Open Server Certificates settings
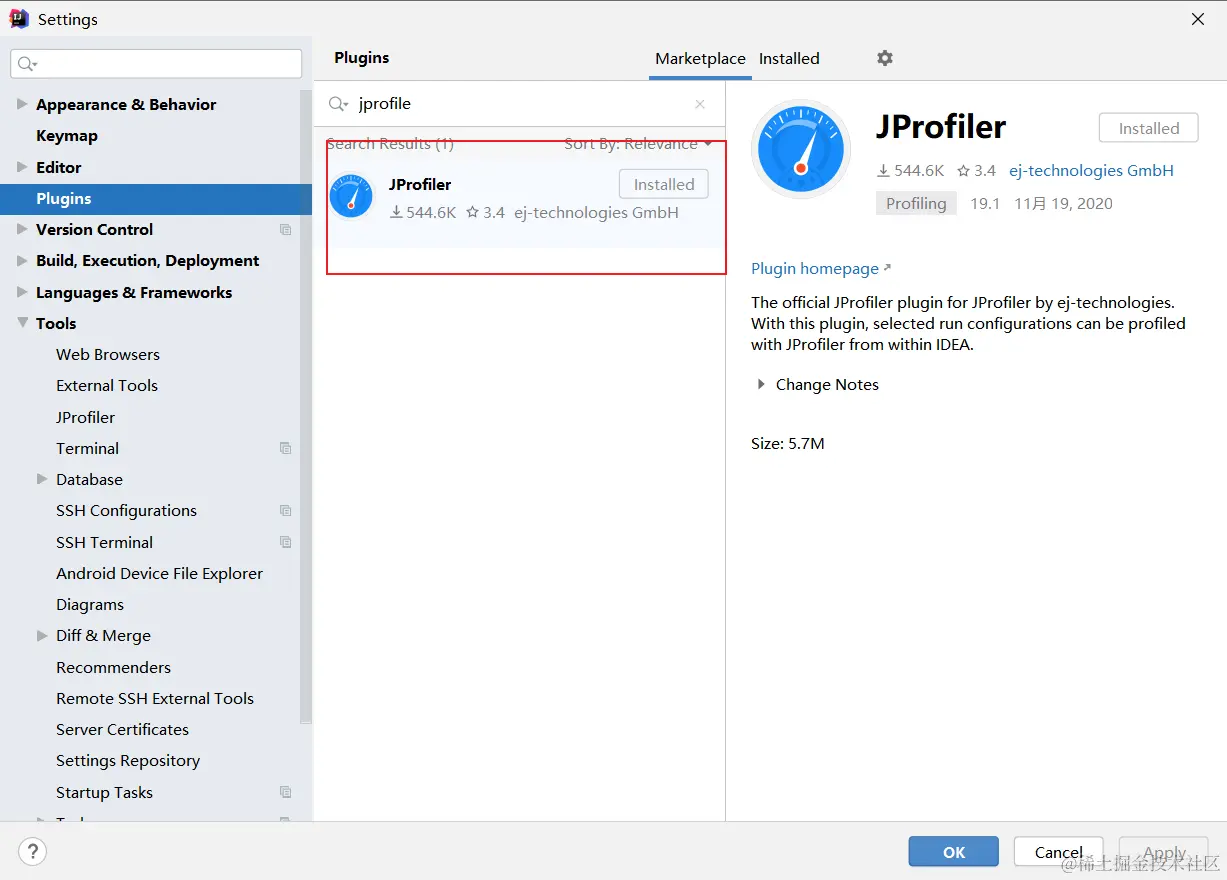The image size is (1227, 880). 122,730
